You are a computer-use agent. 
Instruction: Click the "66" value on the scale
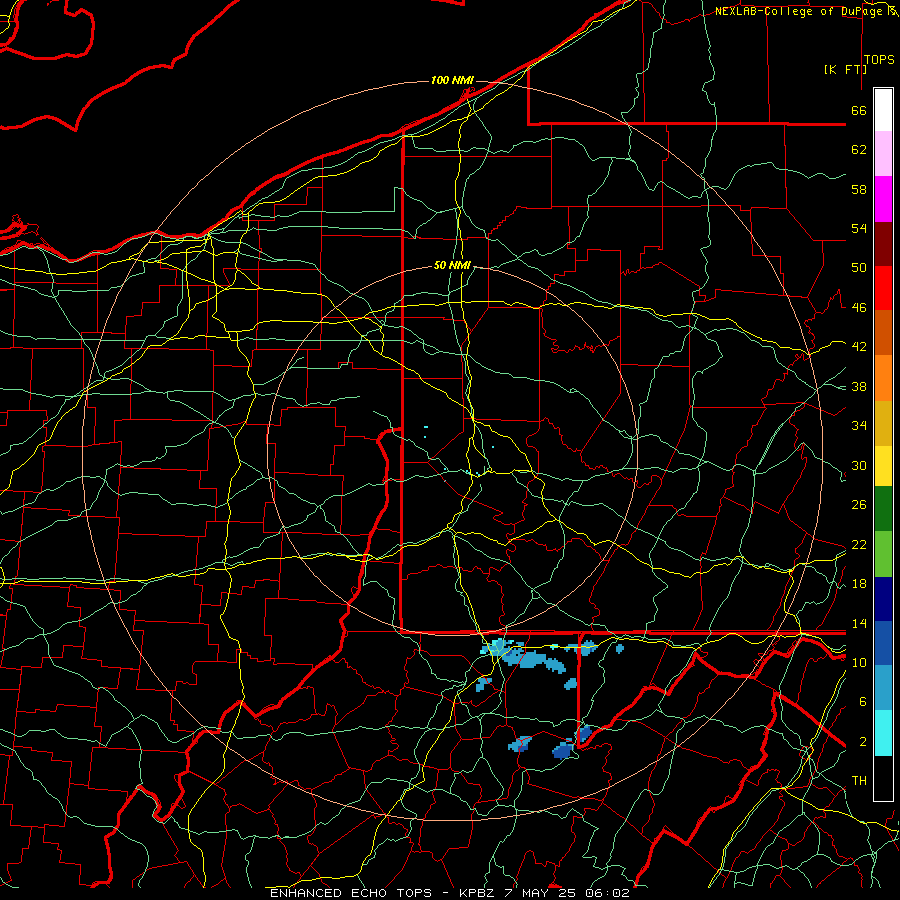coord(859,110)
